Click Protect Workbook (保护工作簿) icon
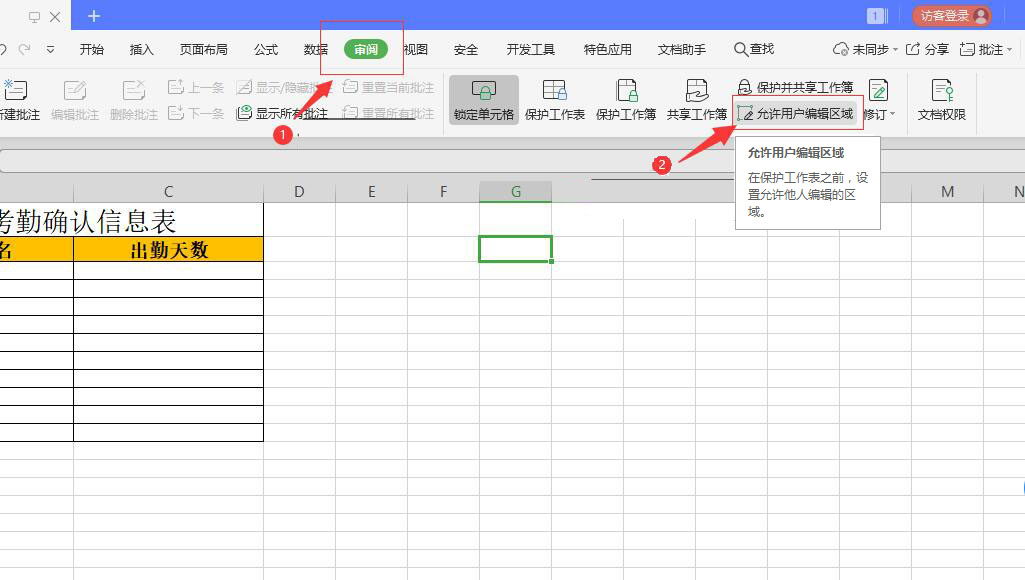1025x580 pixels. point(626,90)
